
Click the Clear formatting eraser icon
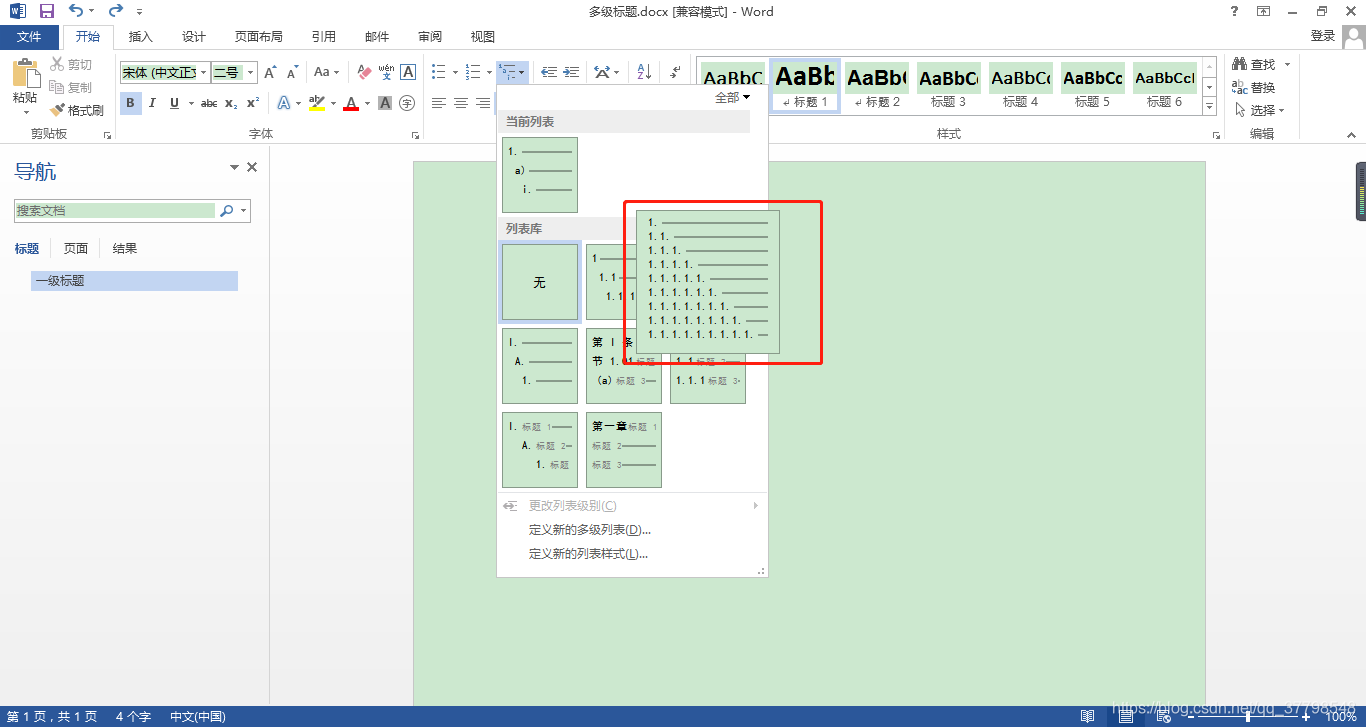pos(364,72)
